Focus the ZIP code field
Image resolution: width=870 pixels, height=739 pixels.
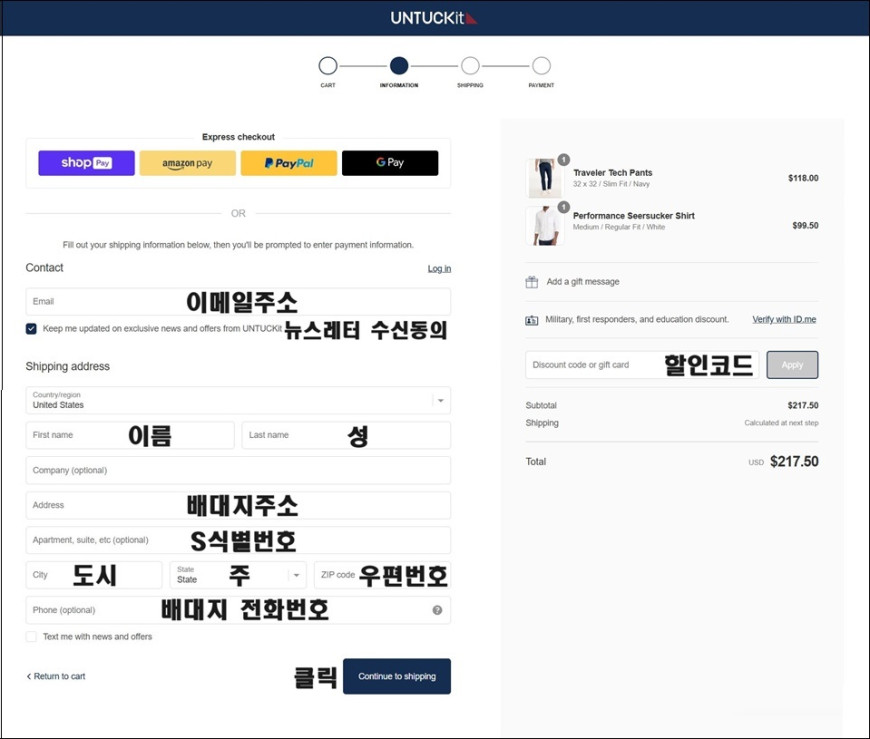(x=382, y=575)
